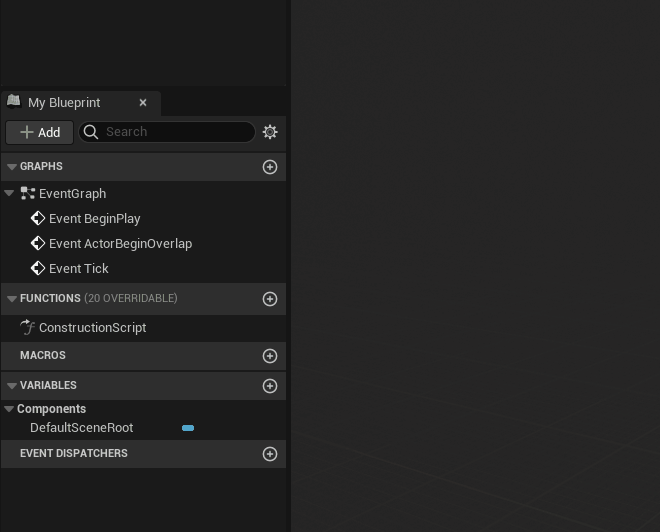Click the plus icon in GRAPHS header
The height and width of the screenshot is (532, 660).
coord(270,167)
